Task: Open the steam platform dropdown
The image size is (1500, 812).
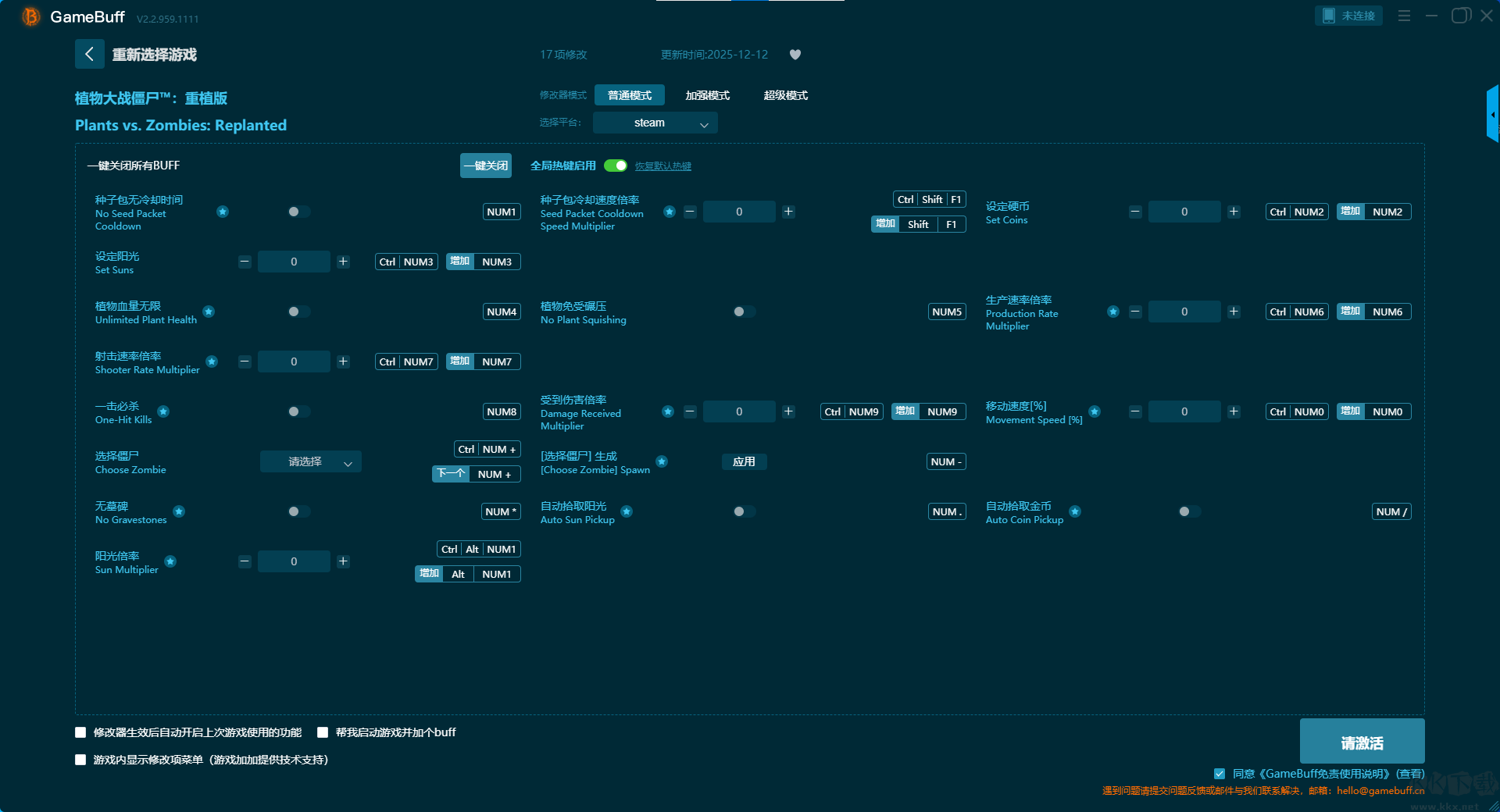Action: (655, 123)
